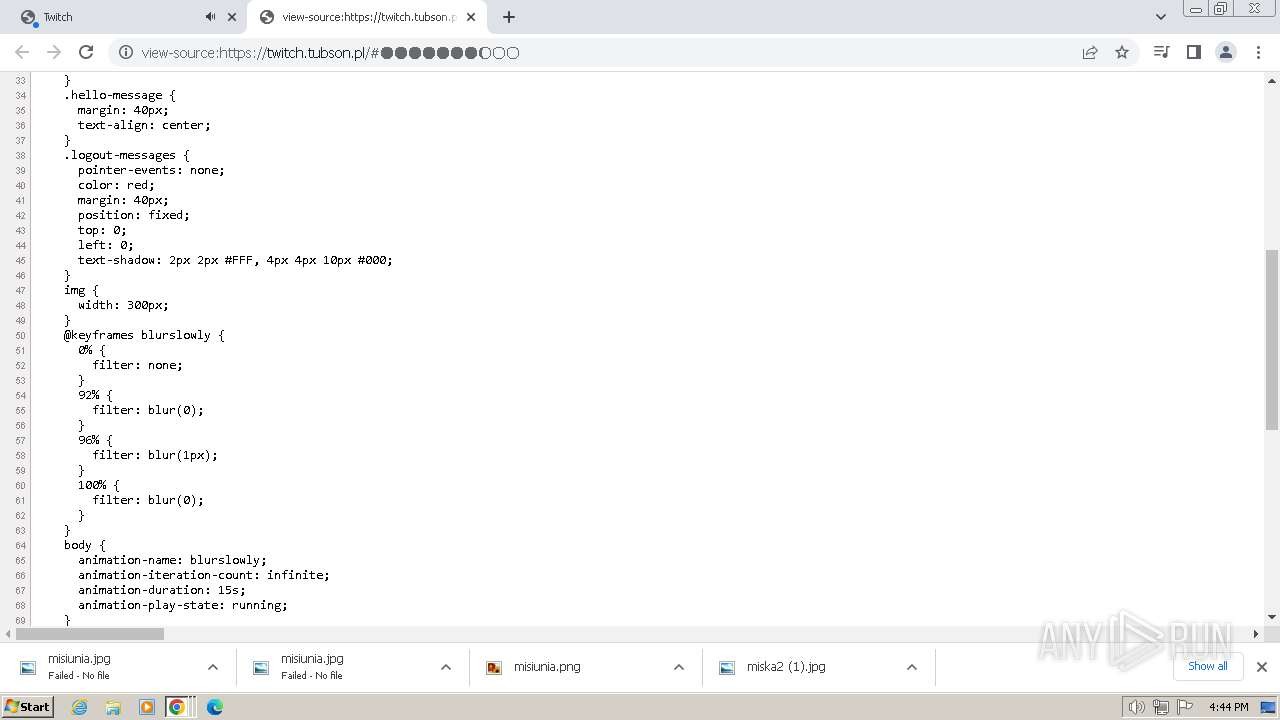
Task: Click '.logout-messages {' source line
Action: 127,155
